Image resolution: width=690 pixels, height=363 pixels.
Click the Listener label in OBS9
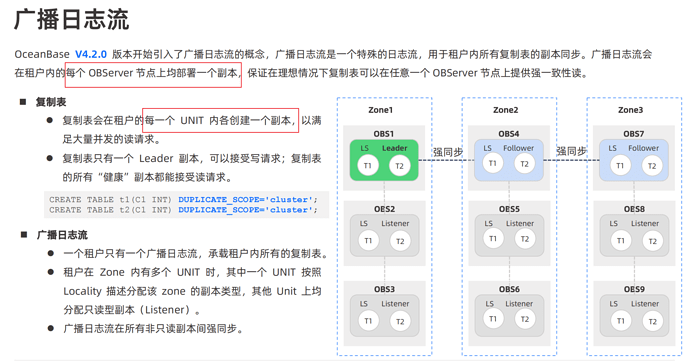(x=645, y=304)
